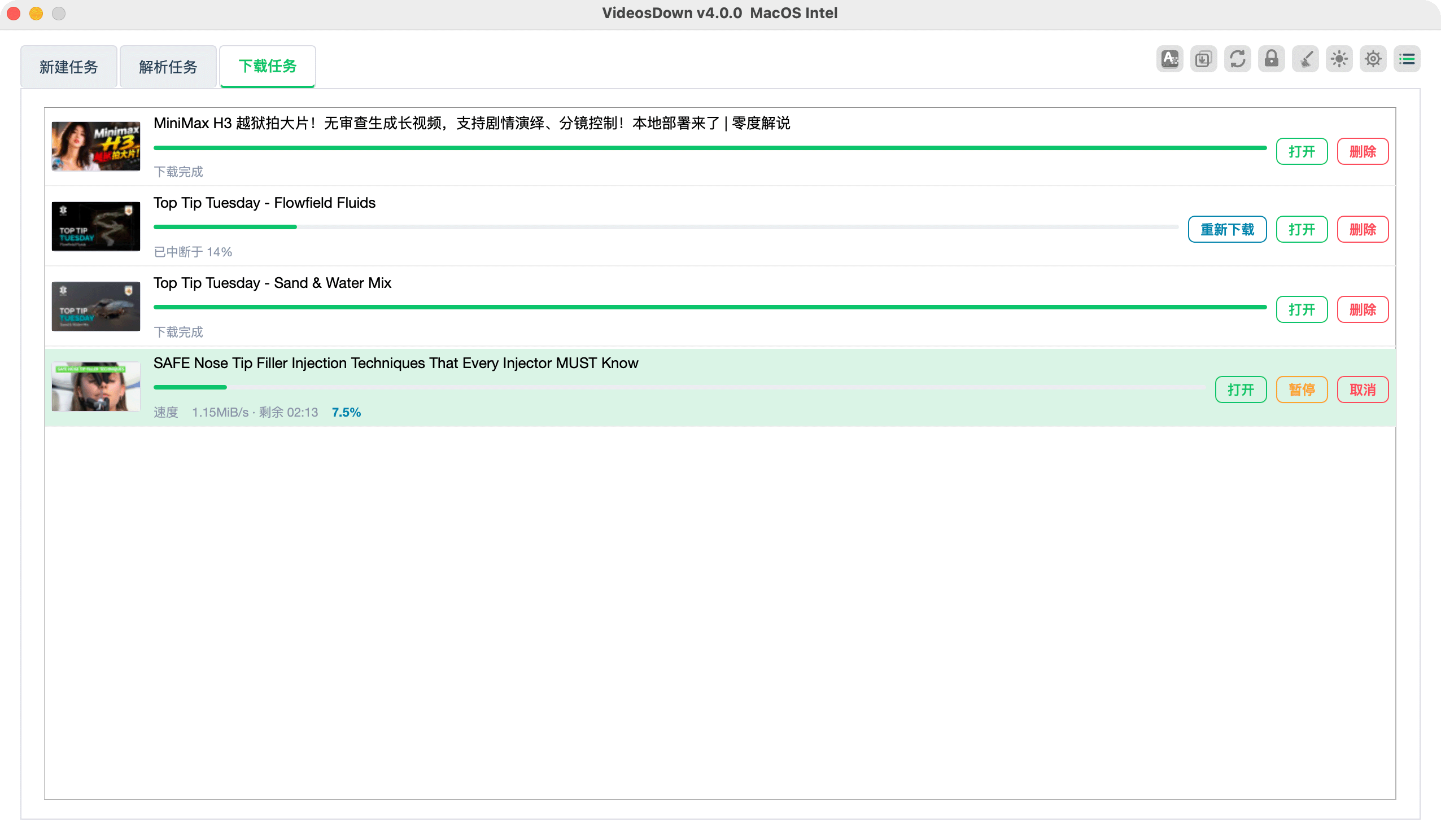This screenshot has height=840, width=1441.
Task: Click the Flowfield Fluids thumbnail
Action: 96,226
